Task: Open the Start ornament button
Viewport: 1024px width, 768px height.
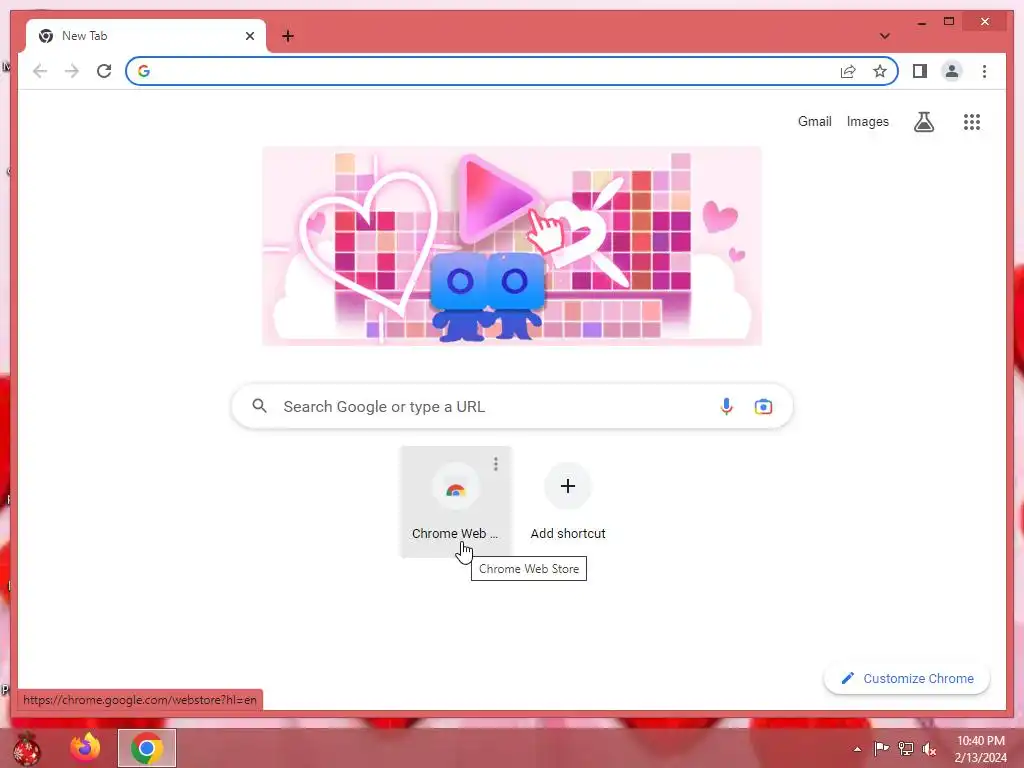Action: [x=27, y=748]
